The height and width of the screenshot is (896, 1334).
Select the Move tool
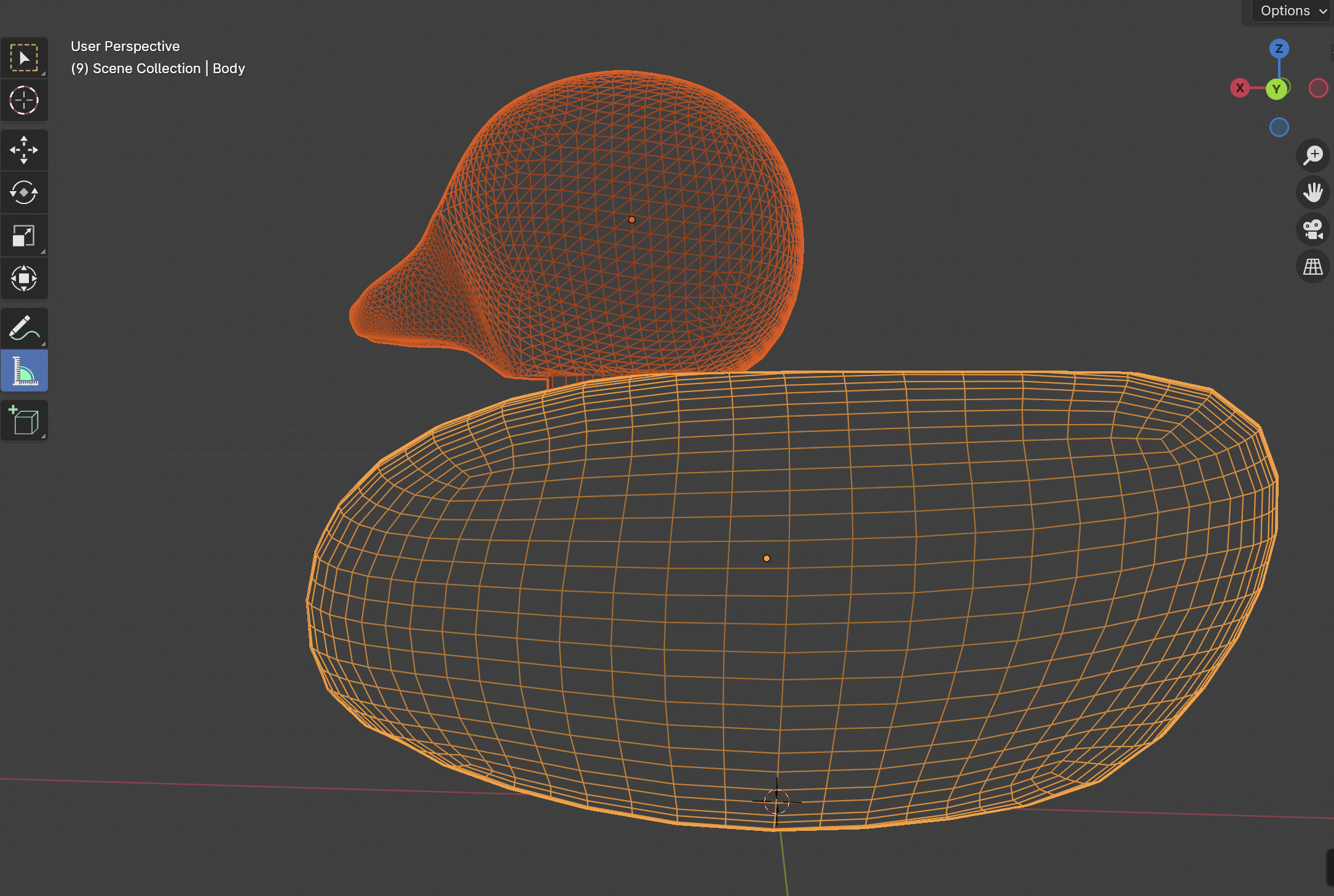point(24,150)
